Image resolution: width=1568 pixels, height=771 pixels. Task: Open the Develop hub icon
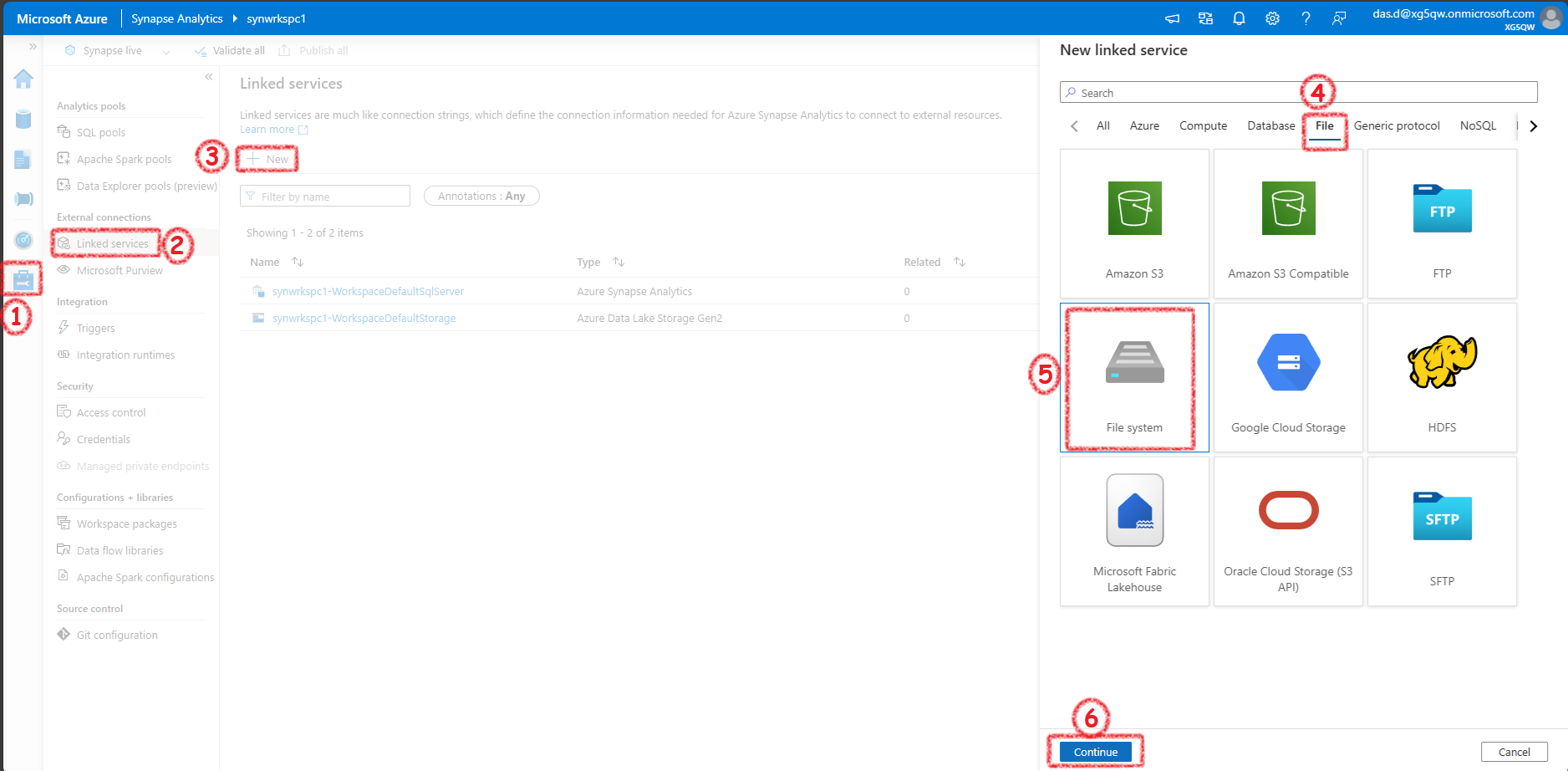click(23, 160)
